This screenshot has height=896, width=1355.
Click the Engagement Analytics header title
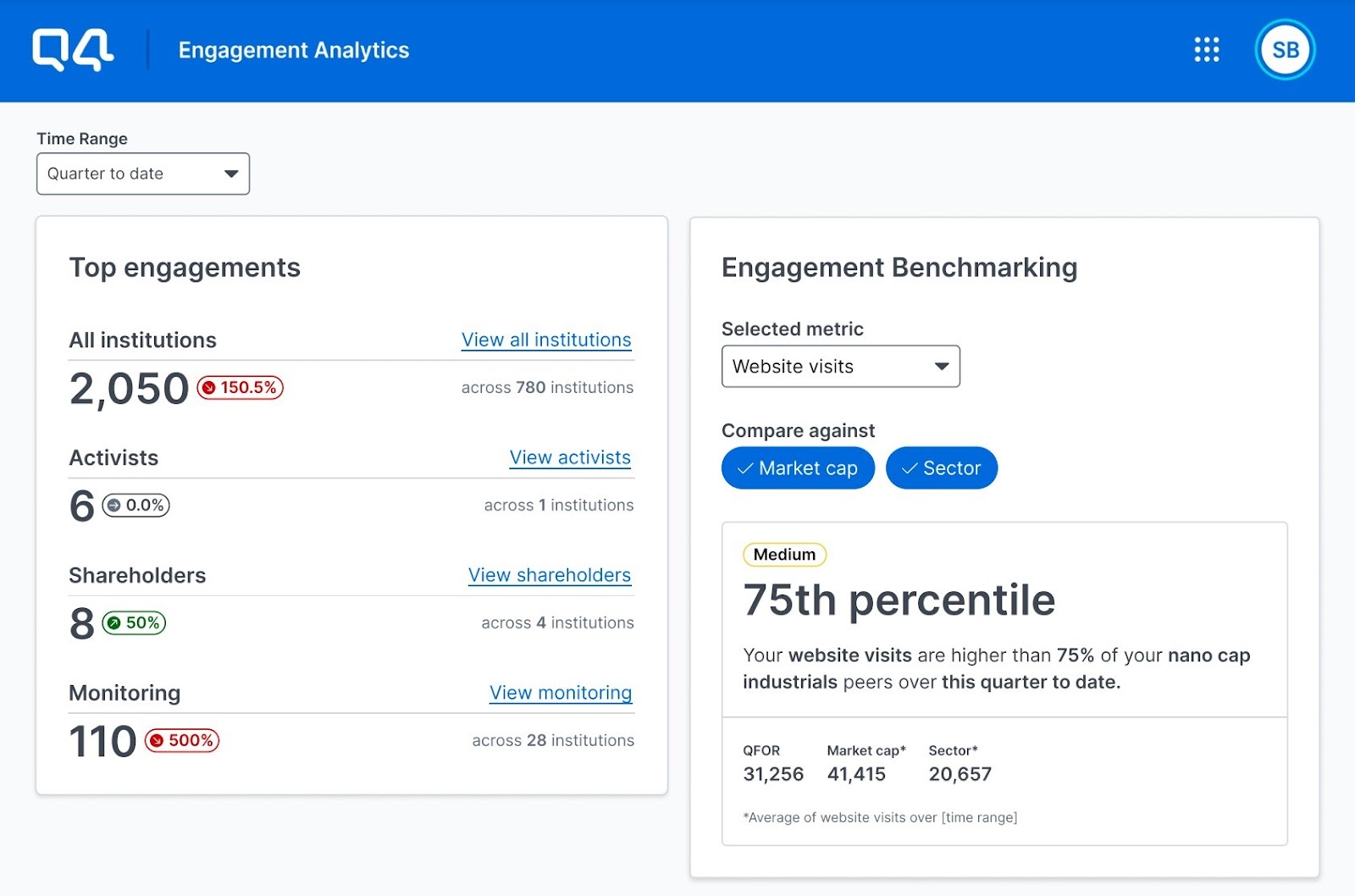[x=294, y=51]
